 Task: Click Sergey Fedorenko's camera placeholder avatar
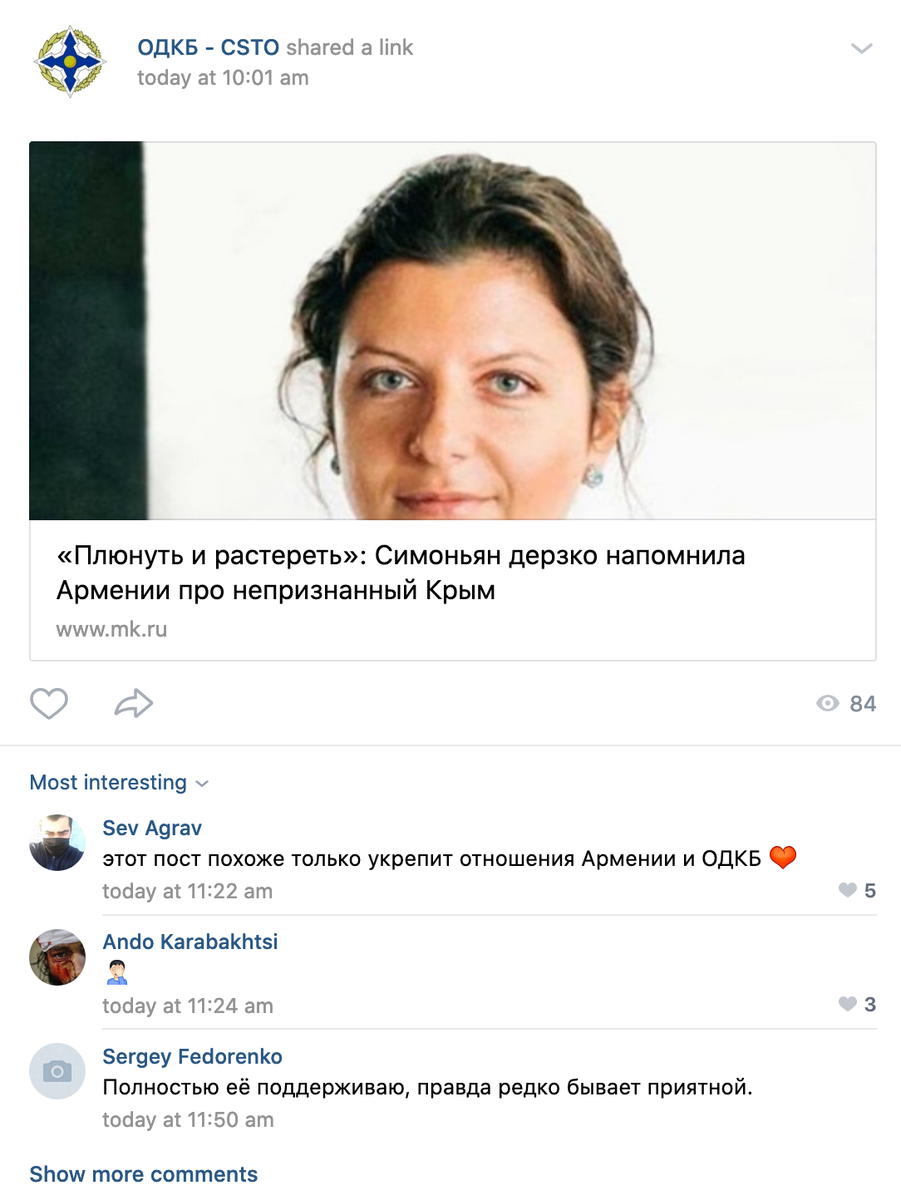[x=57, y=1072]
